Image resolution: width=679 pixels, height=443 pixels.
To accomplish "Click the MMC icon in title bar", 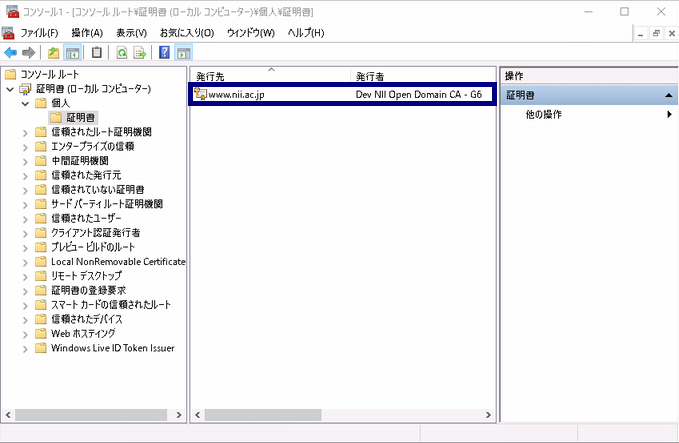I will point(12,11).
